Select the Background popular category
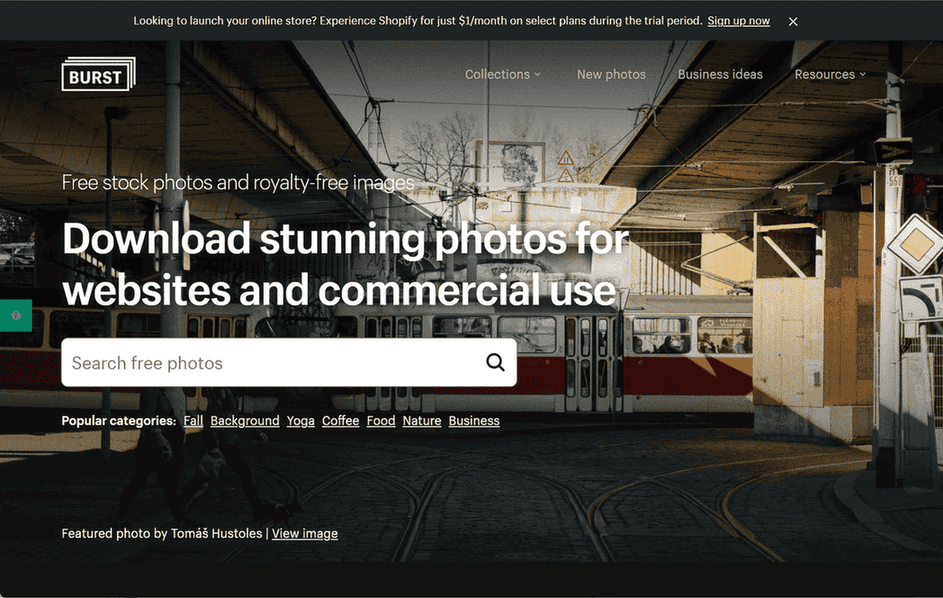 pos(245,421)
